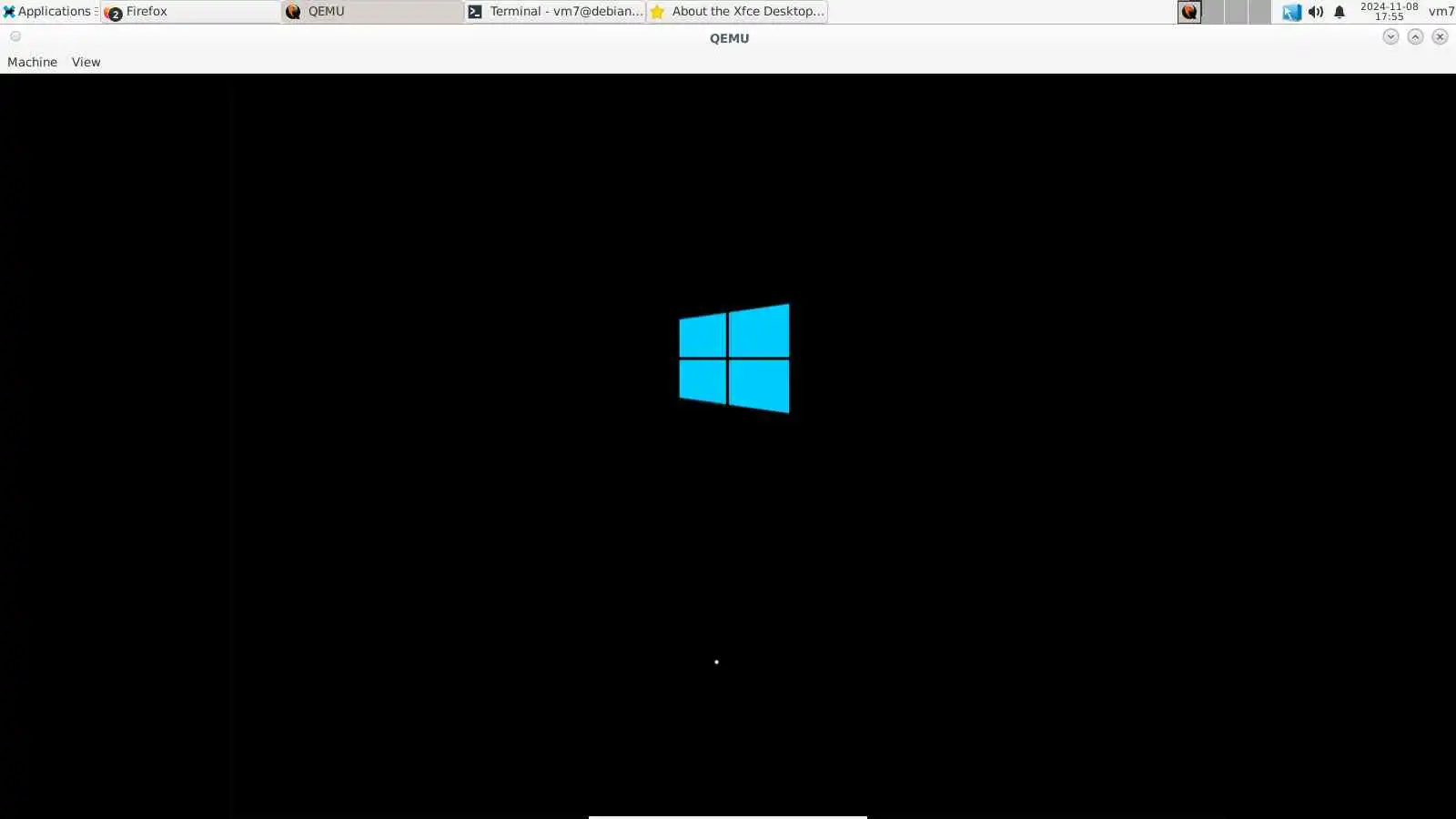Switch to the second workspace in the pager
The height and width of the screenshot is (819, 1456).
pyautogui.click(x=1213, y=12)
